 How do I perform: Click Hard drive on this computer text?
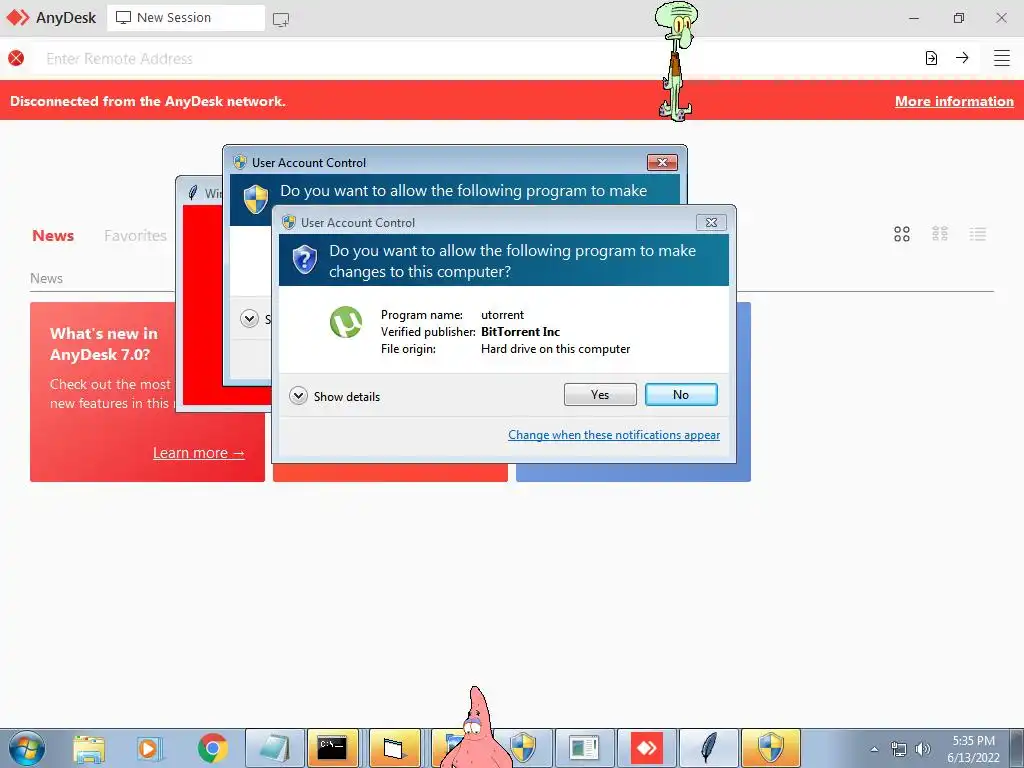(x=556, y=349)
